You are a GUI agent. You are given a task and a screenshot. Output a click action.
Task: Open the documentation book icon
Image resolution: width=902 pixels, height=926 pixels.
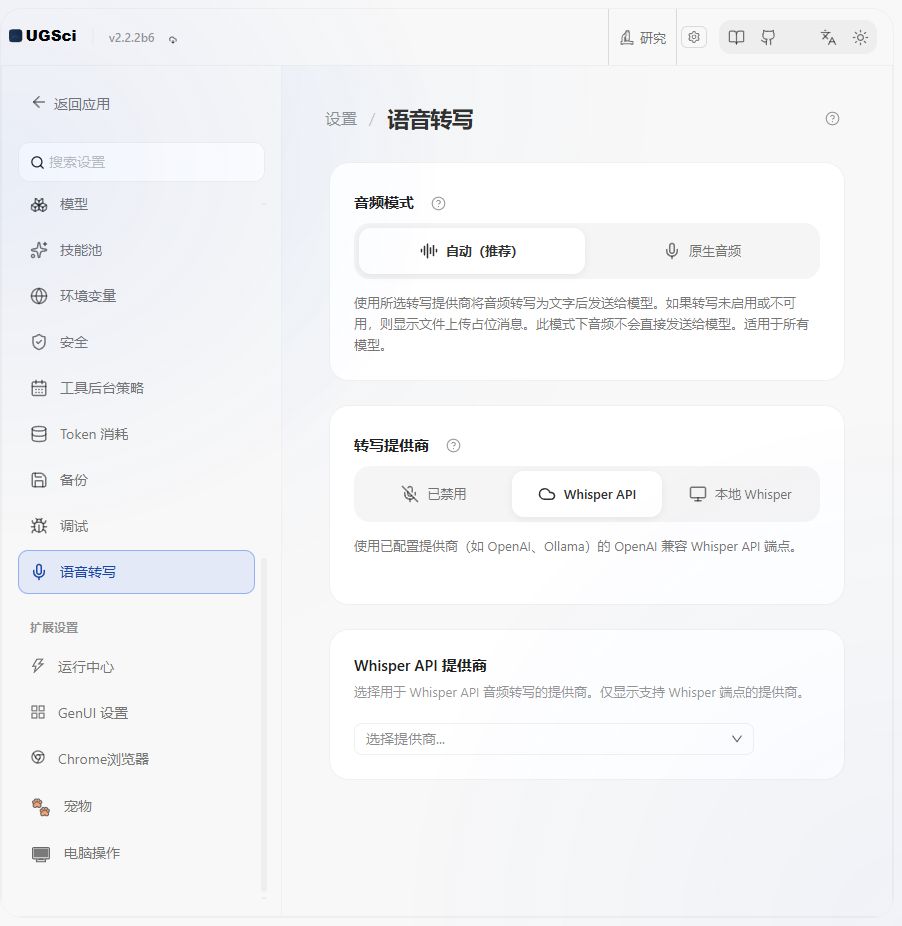tap(736, 38)
